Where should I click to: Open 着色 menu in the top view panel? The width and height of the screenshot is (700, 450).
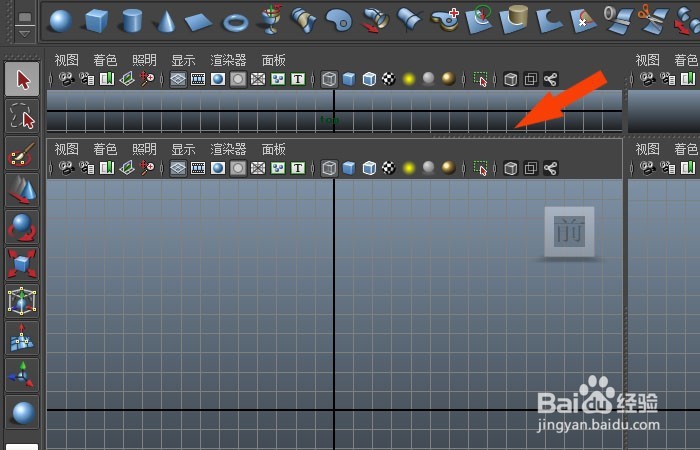click(105, 60)
